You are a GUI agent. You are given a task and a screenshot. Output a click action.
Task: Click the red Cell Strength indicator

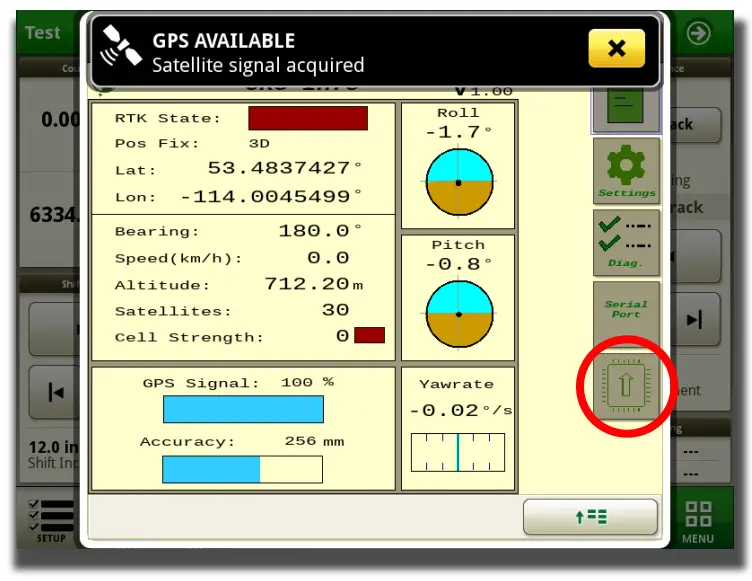click(x=369, y=335)
